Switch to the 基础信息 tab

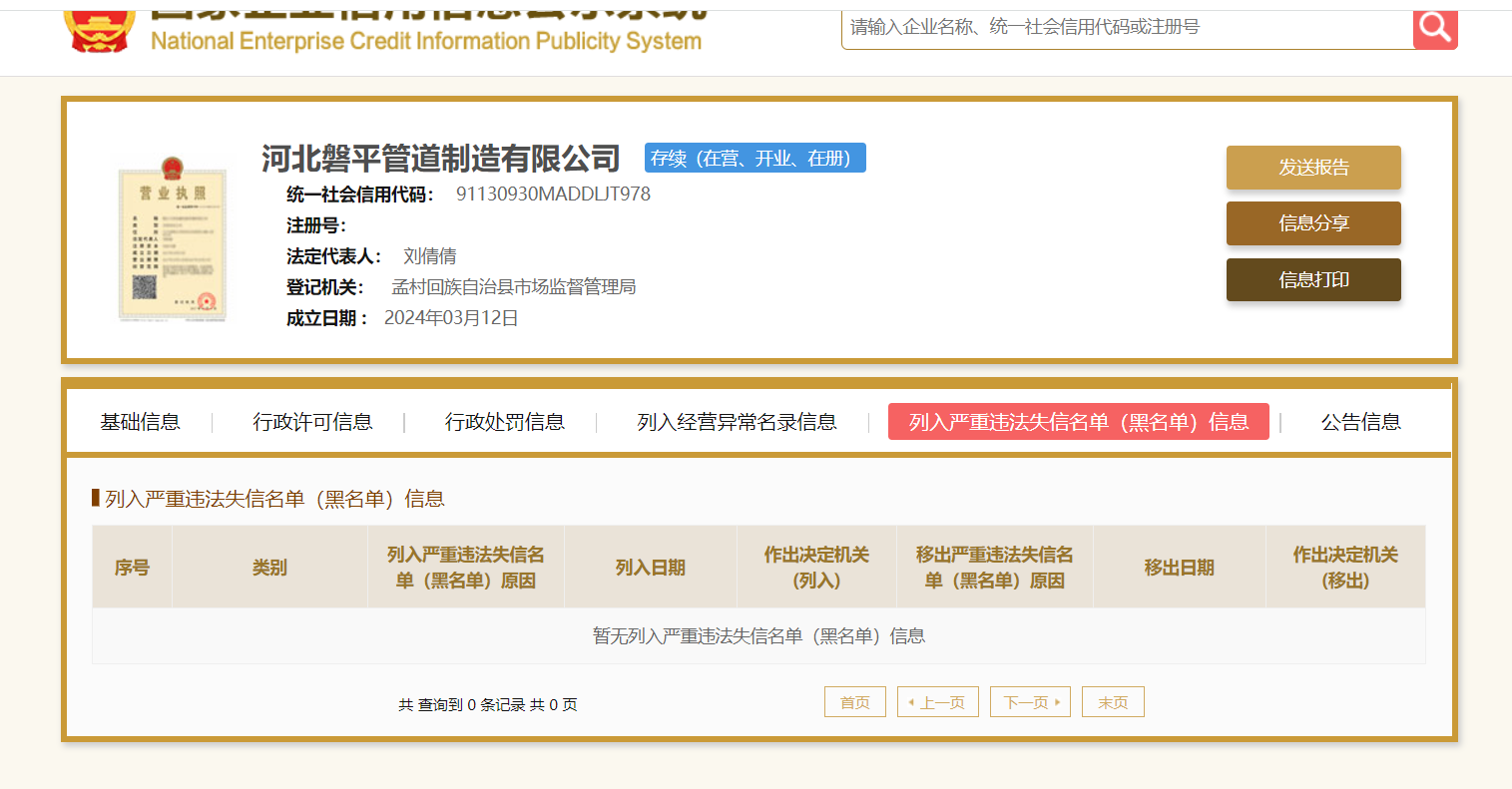(x=141, y=422)
